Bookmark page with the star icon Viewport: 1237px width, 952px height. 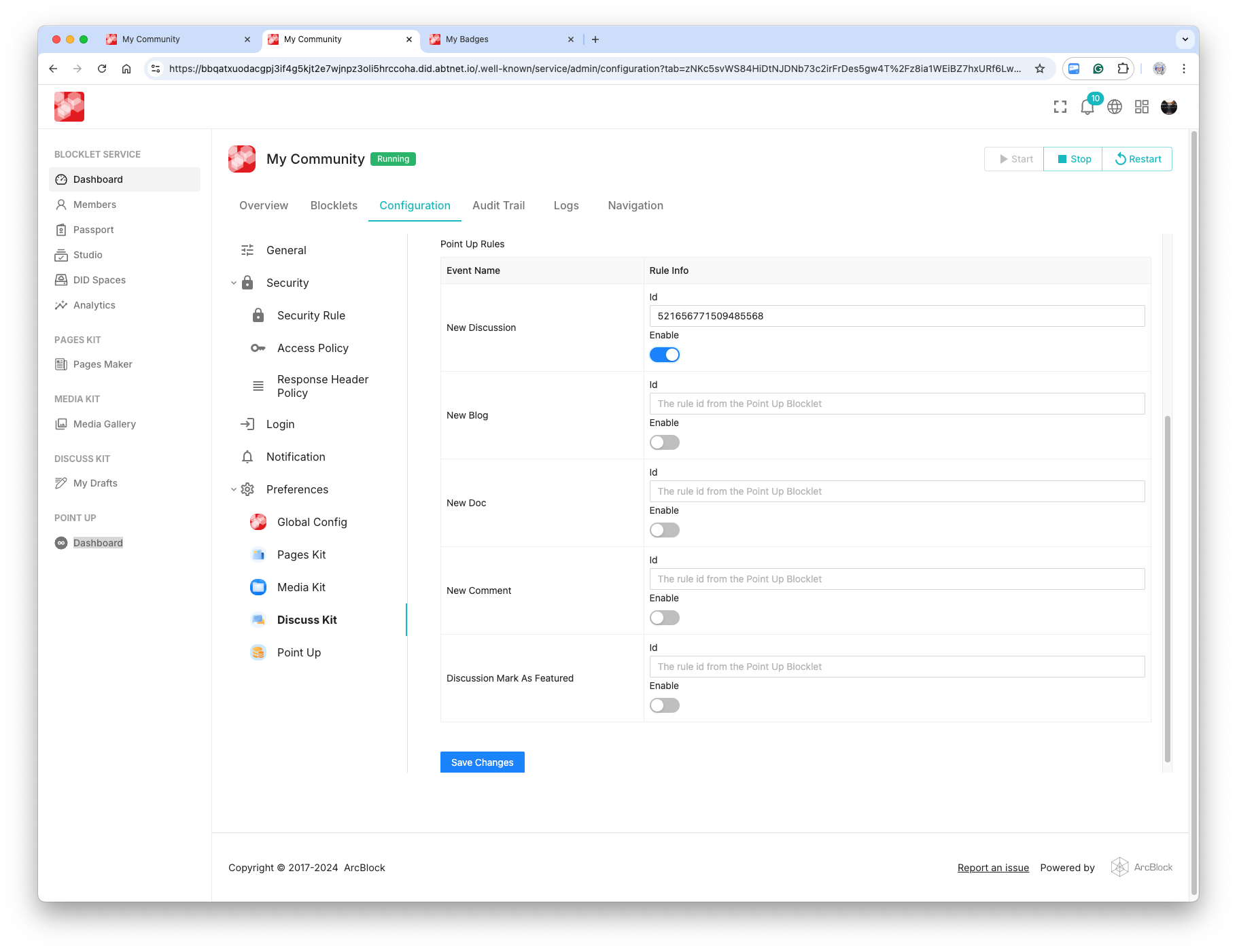click(x=1040, y=69)
